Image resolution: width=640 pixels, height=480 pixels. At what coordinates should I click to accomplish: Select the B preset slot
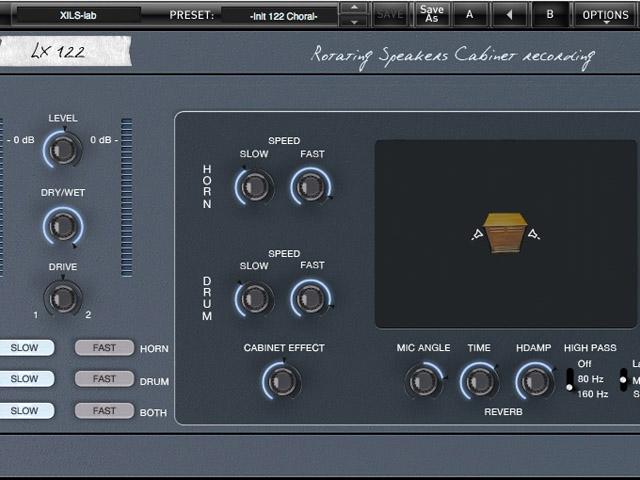(549, 15)
